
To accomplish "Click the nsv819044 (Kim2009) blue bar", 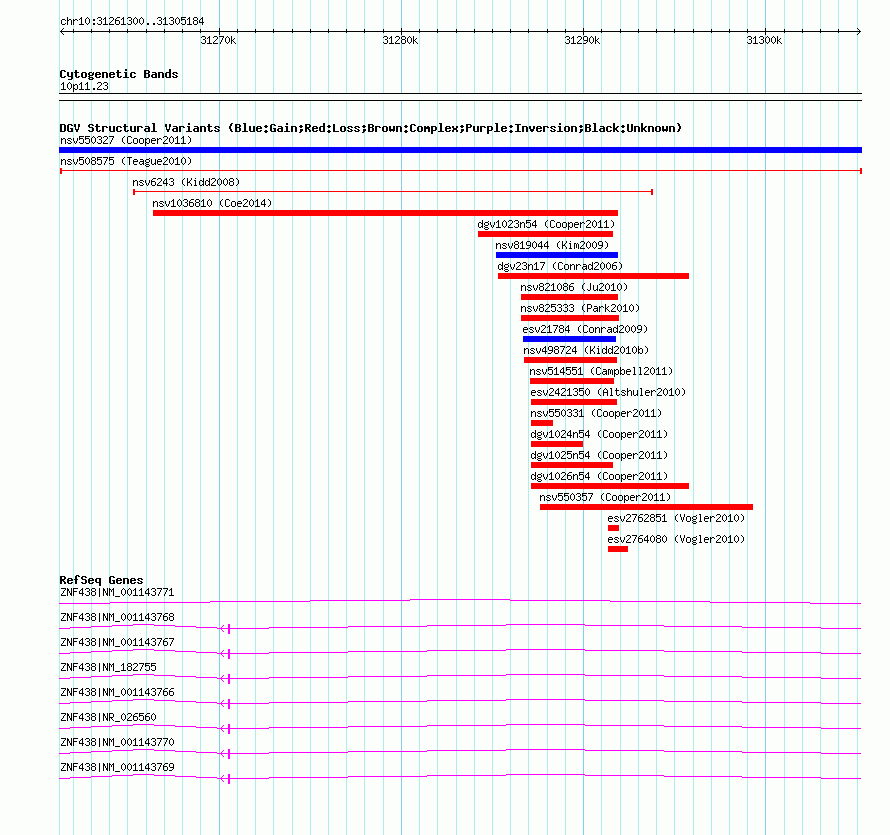I will (557, 255).
